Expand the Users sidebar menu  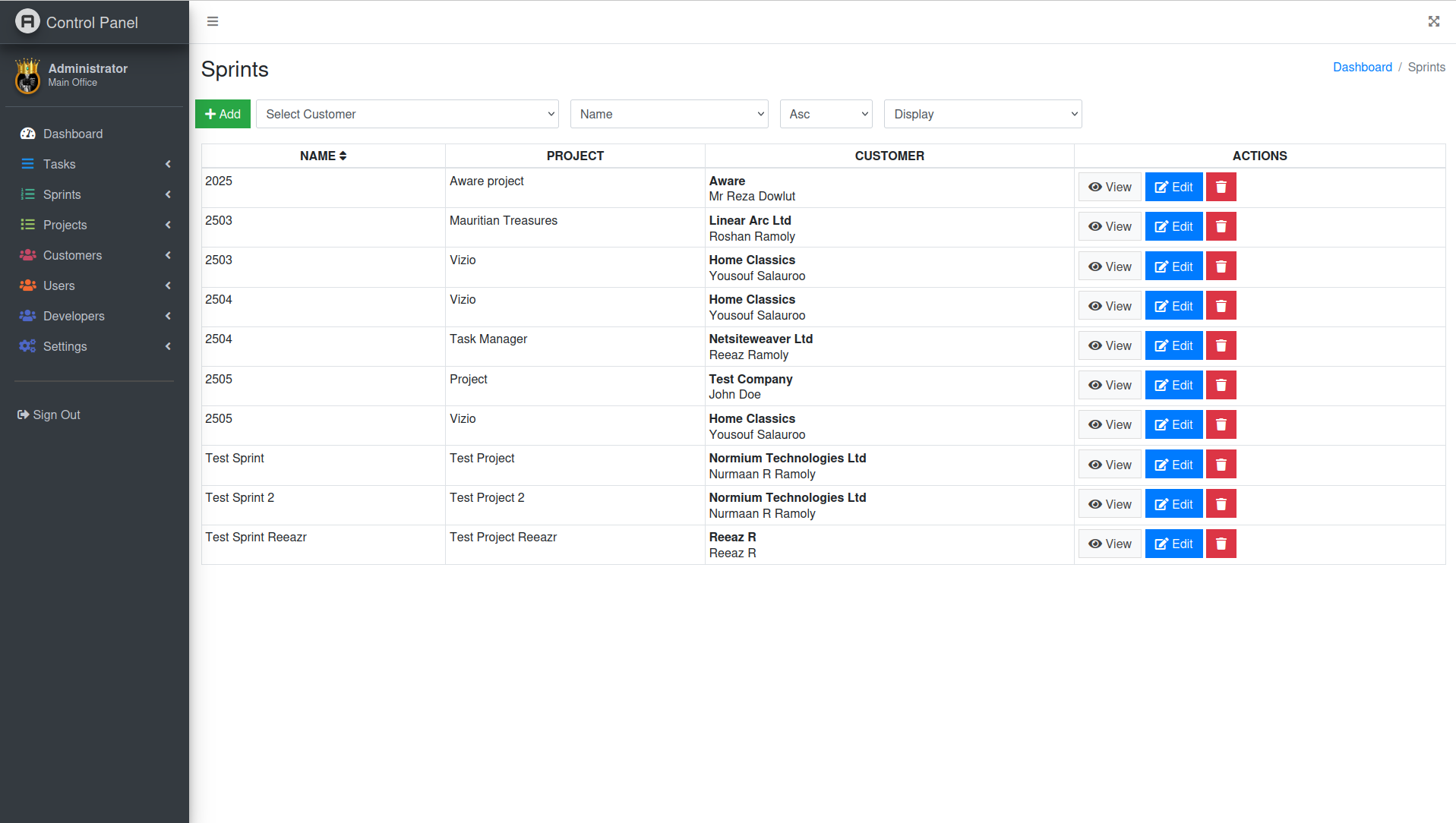pyautogui.click(x=94, y=285)
